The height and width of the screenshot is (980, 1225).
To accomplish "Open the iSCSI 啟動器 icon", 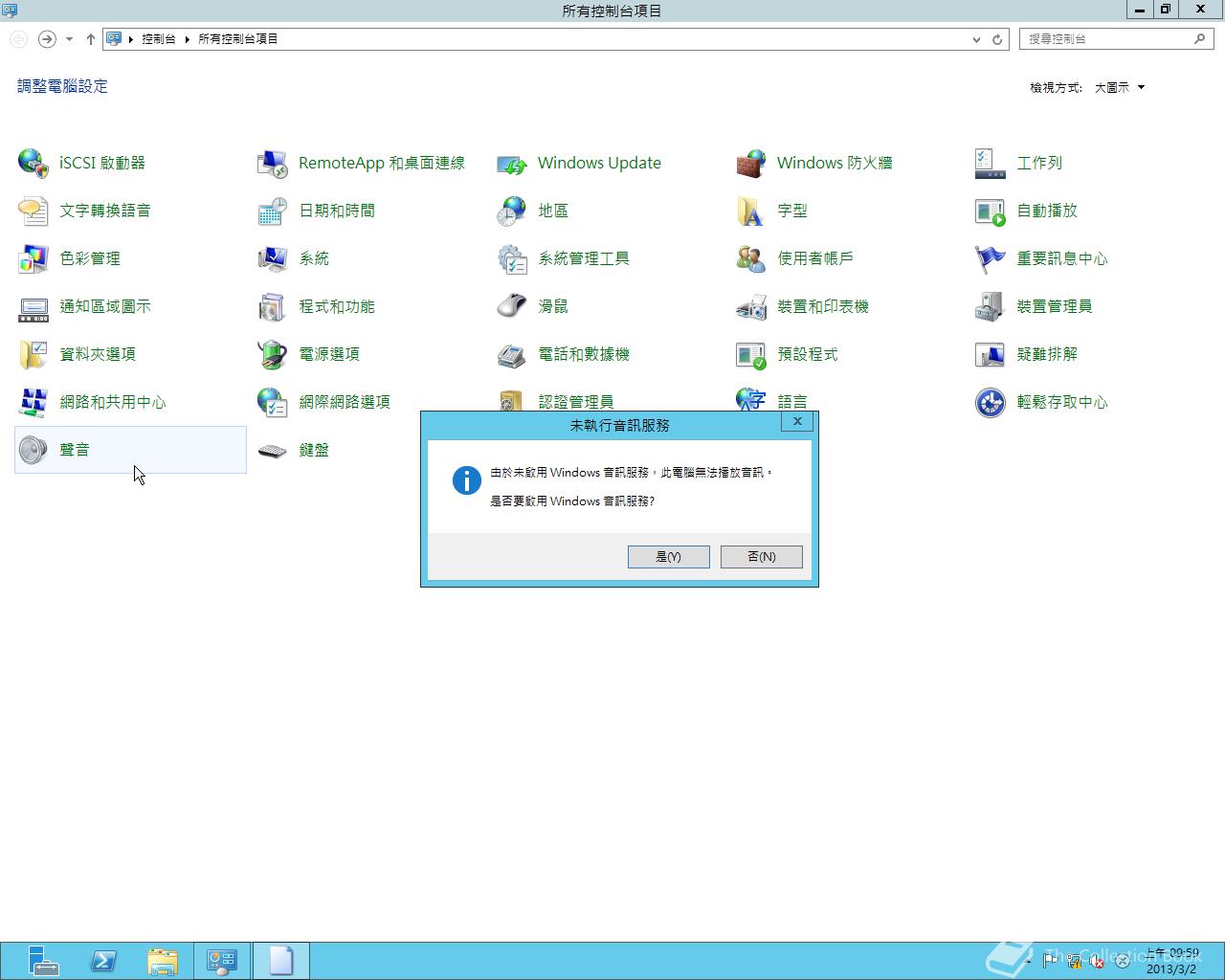I will point(33,163).
